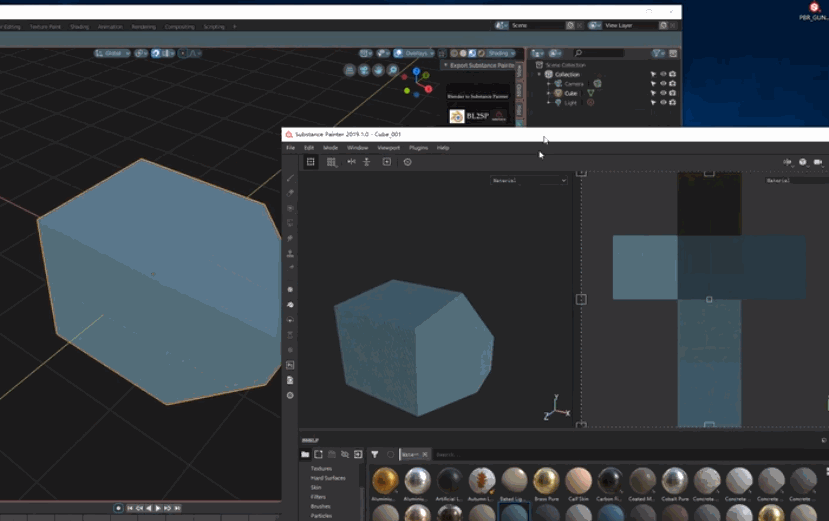Open the Overlays dropdown arrow in Blender
The height and width of the screenshot is (521, 829).
432,53
